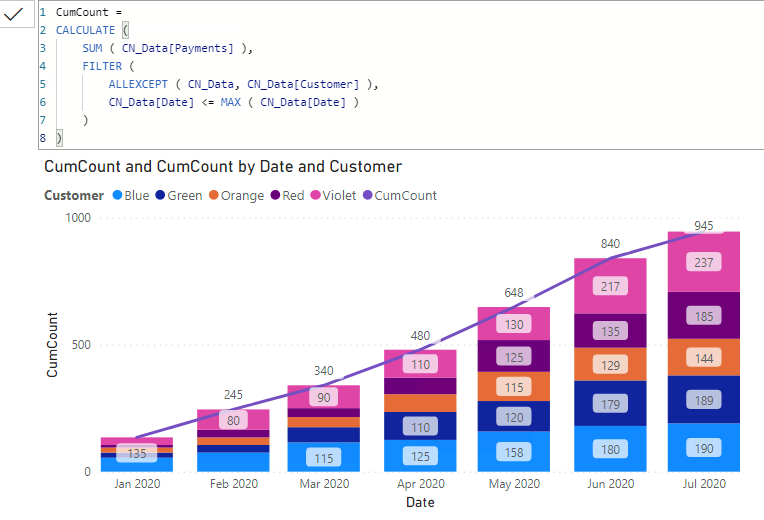Select the Green legend color dot
764x520 pixels.
(x=160, y=195)
